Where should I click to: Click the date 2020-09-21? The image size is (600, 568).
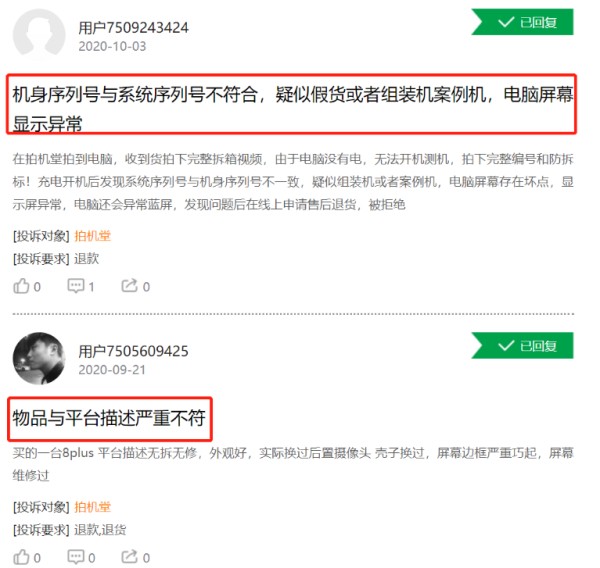tap(112, 370)
